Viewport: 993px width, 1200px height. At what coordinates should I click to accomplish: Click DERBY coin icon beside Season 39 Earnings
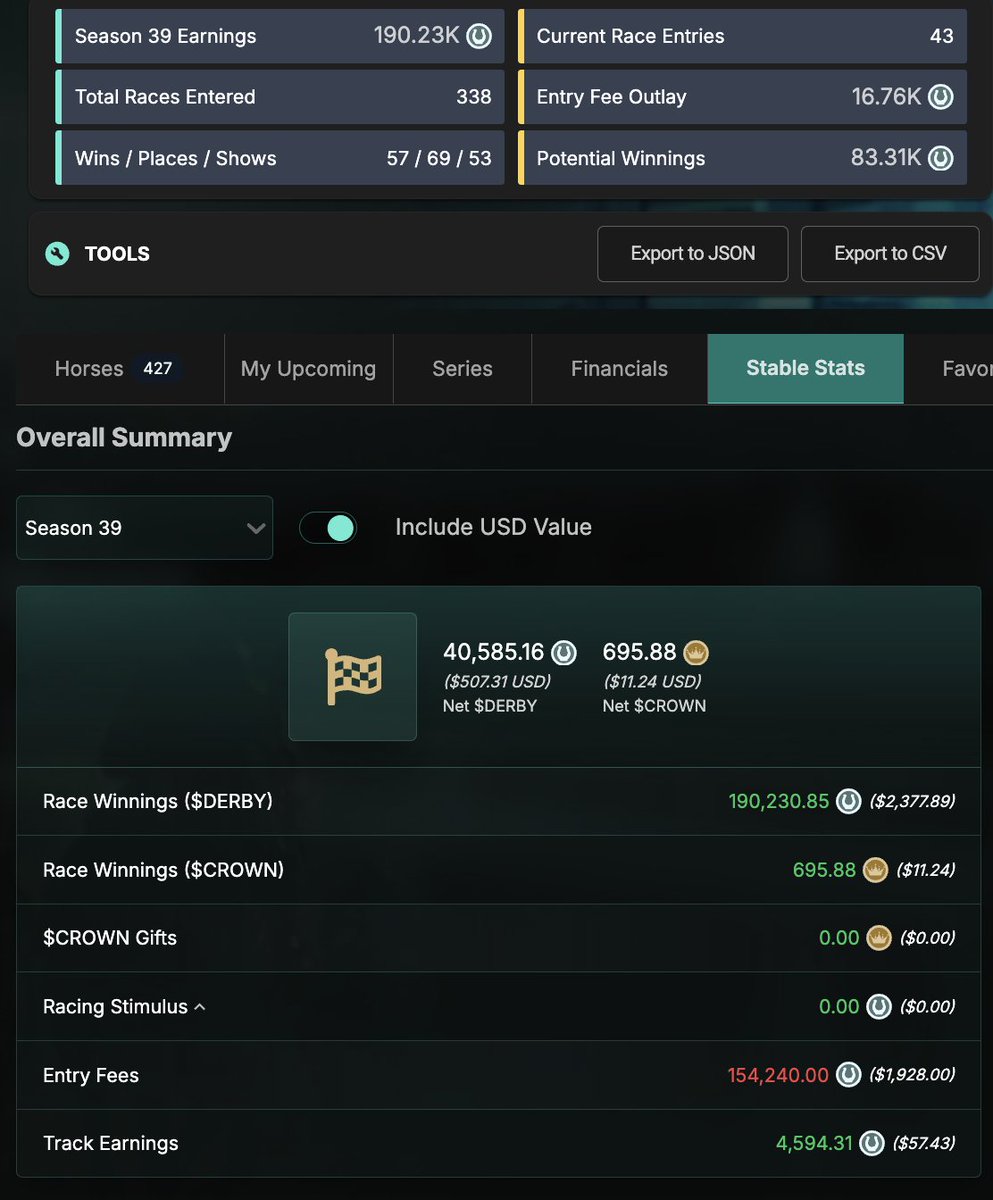pyautogui.click(x=478, y=36)
